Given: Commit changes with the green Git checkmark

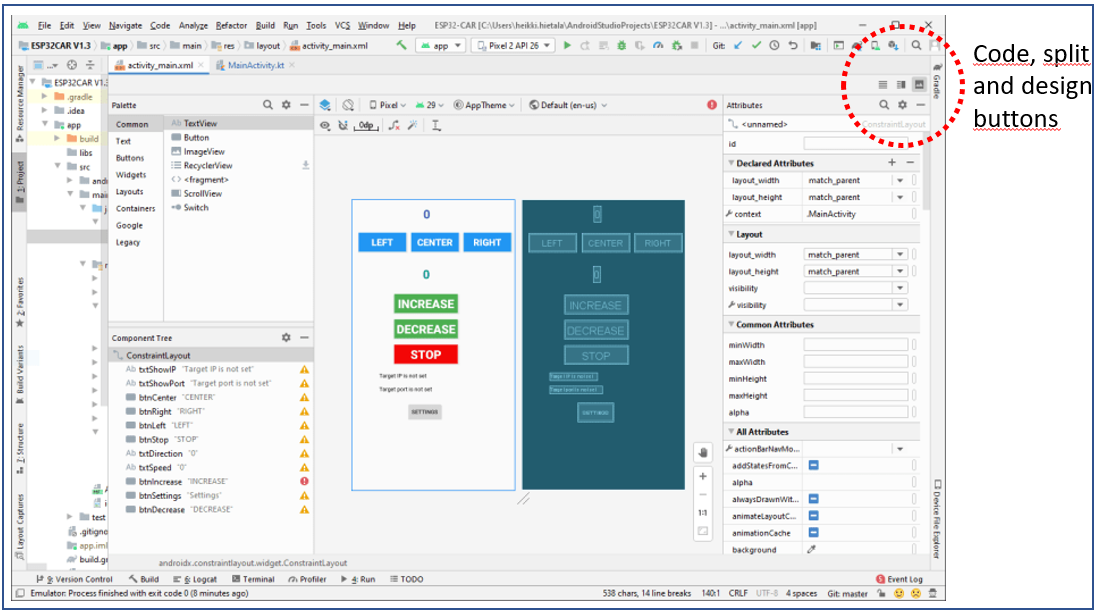Looking at the screenshot, I should [x=756, y=45].
